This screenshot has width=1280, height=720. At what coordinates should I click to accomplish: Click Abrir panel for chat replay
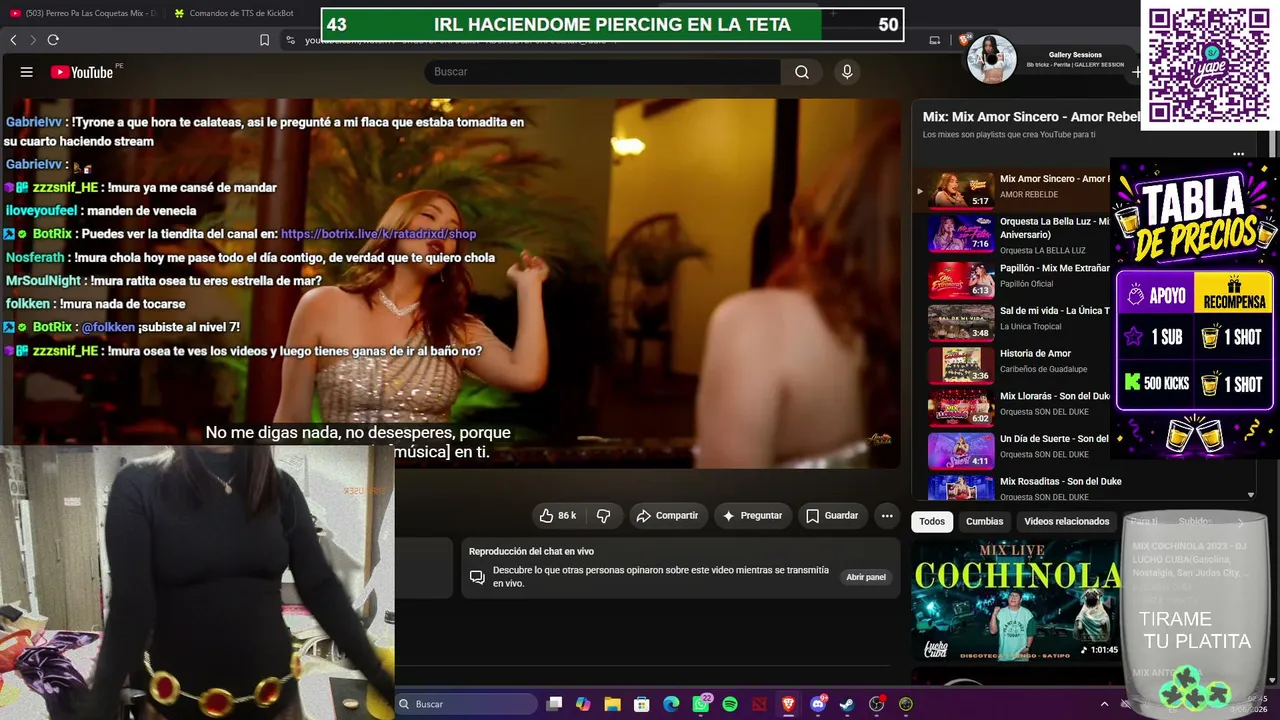[x=866, y=577]
